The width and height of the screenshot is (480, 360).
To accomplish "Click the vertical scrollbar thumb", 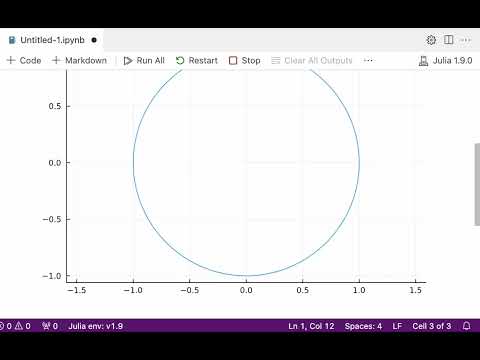I will pos(477,184).
